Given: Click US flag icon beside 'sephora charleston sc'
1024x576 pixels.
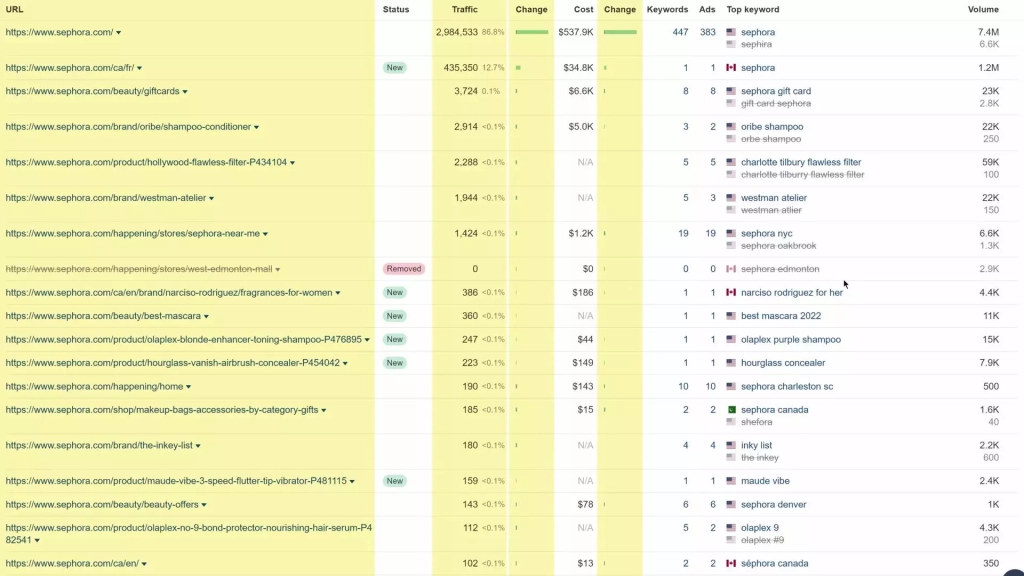Looking at the screenshot, I should coord(731,386).
